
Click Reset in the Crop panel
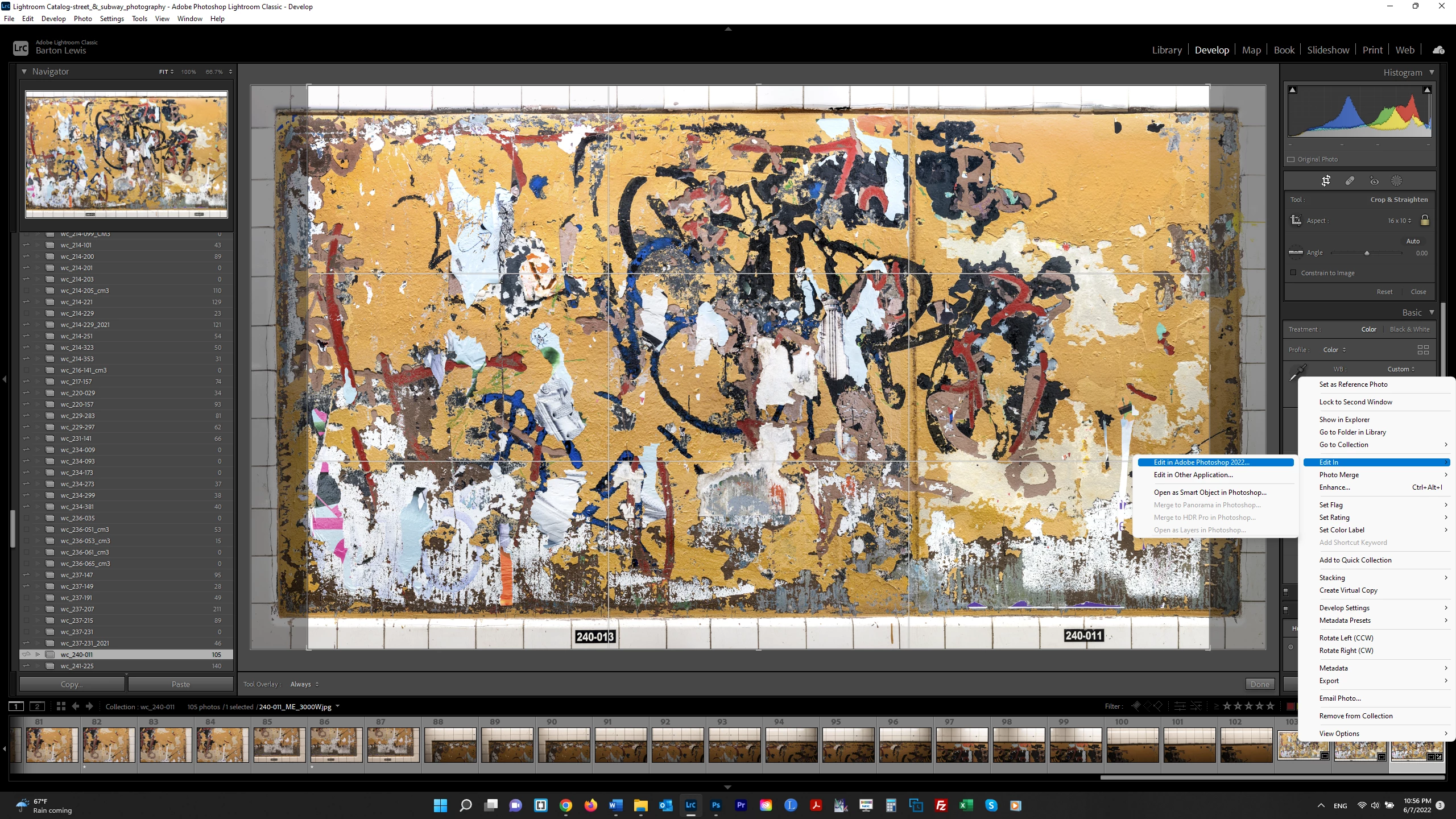(x=1384, y=292)
